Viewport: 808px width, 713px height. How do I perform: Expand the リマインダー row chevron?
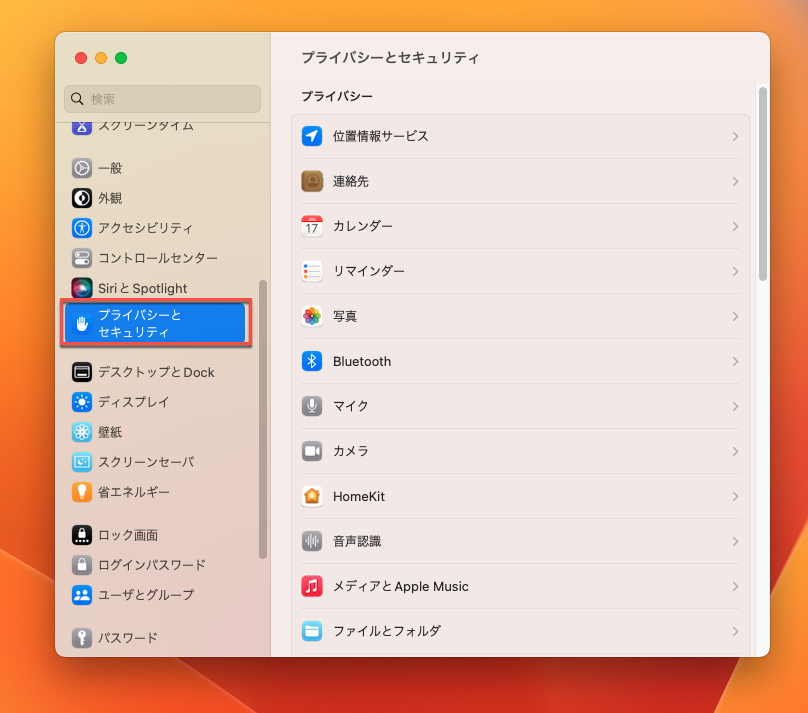[735, 271]
